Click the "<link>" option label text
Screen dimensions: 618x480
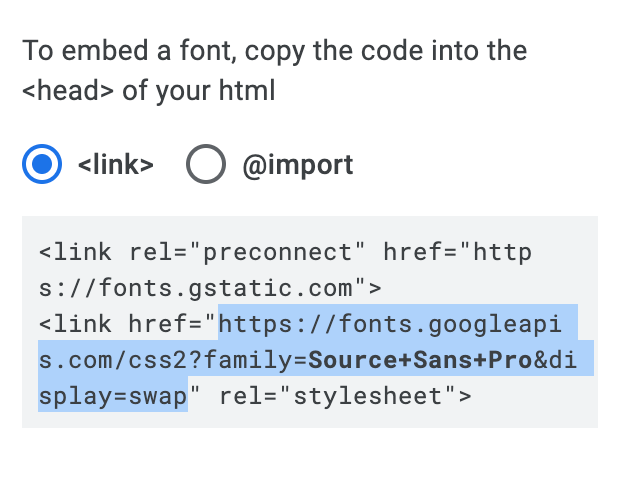pos(116,165)
